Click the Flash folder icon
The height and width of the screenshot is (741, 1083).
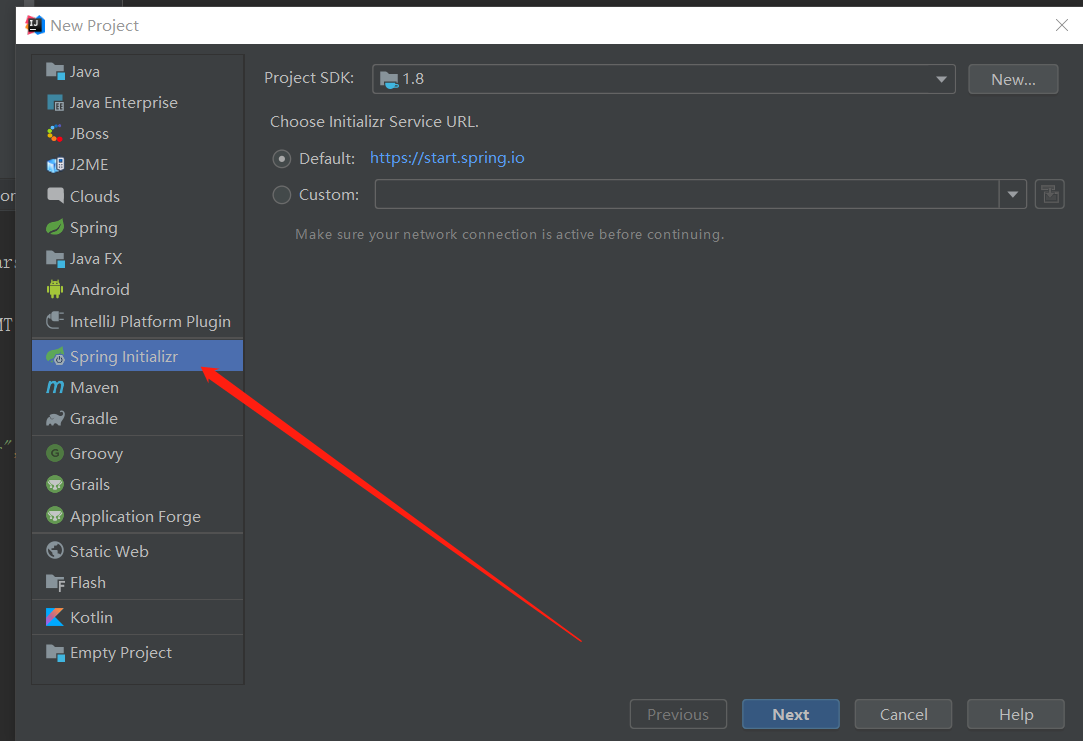(x=55, y=582)
